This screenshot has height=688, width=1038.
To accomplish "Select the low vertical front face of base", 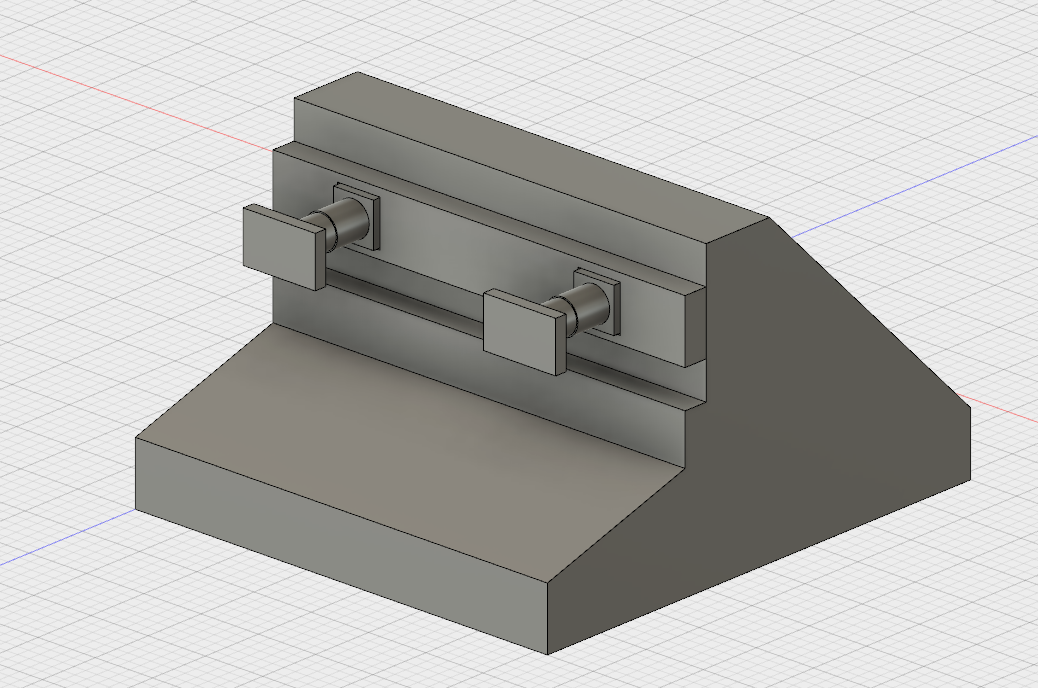I will tap(341, 544).
